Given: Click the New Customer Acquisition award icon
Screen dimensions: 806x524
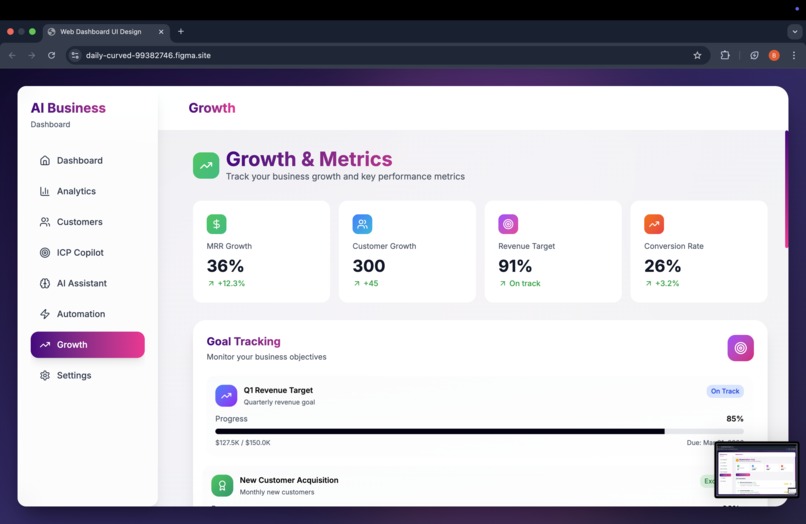Looking at the screenshot, I should pos(222,485).
